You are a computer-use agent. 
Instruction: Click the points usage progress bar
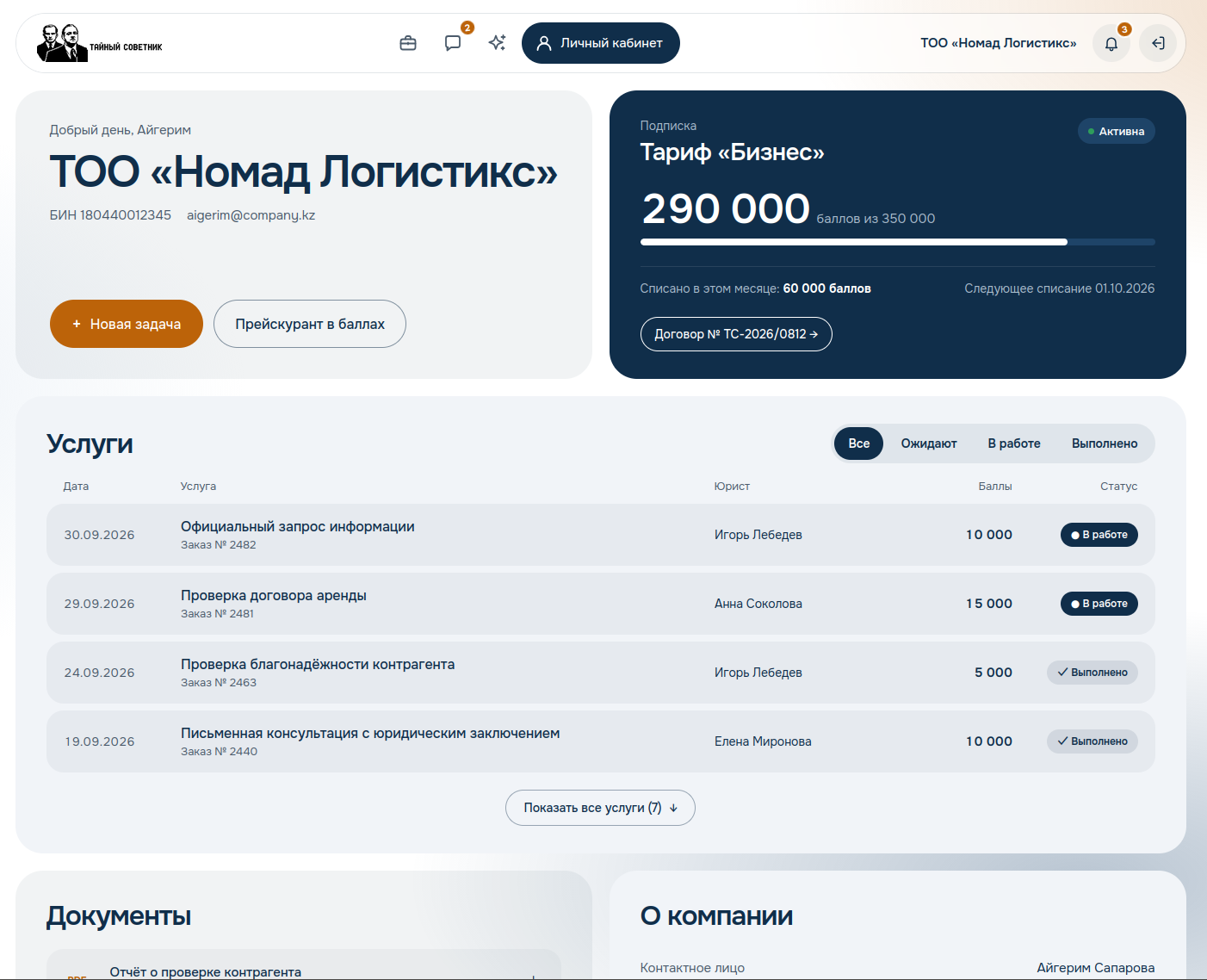click(898, 242)
